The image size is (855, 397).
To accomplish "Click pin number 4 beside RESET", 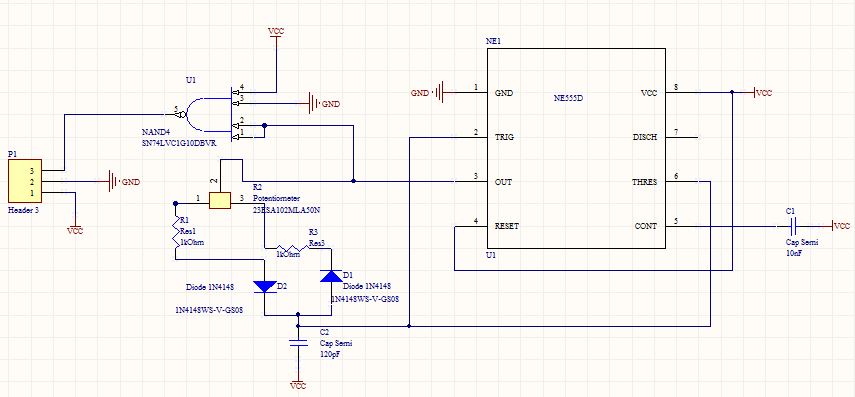I will click(476, 220).
